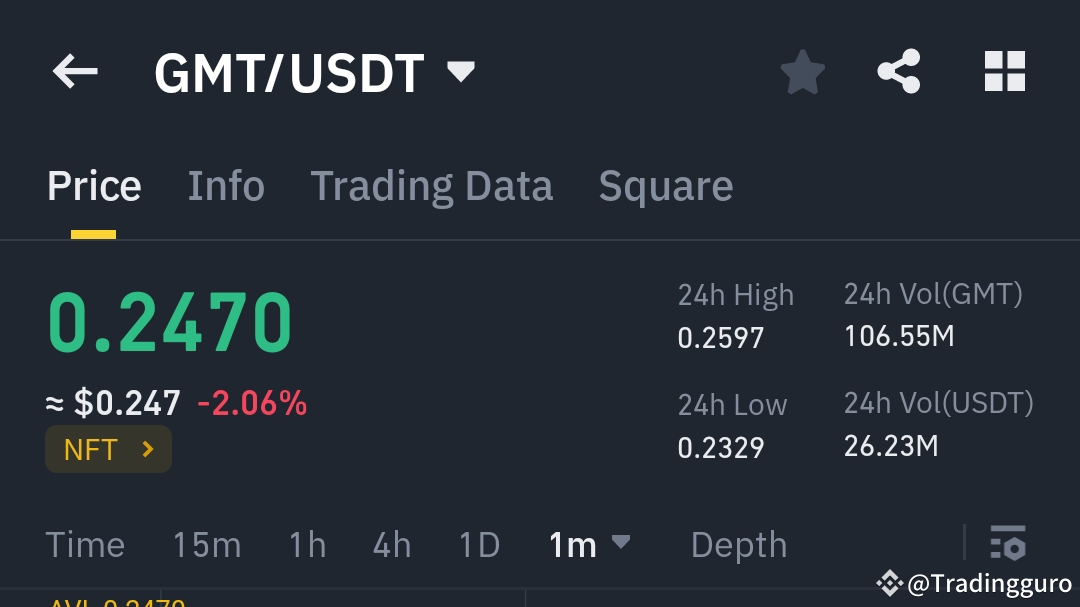This screenshot has width=1080, height=607.
Task: Switch to the Info tab
Action: (226, 185)
